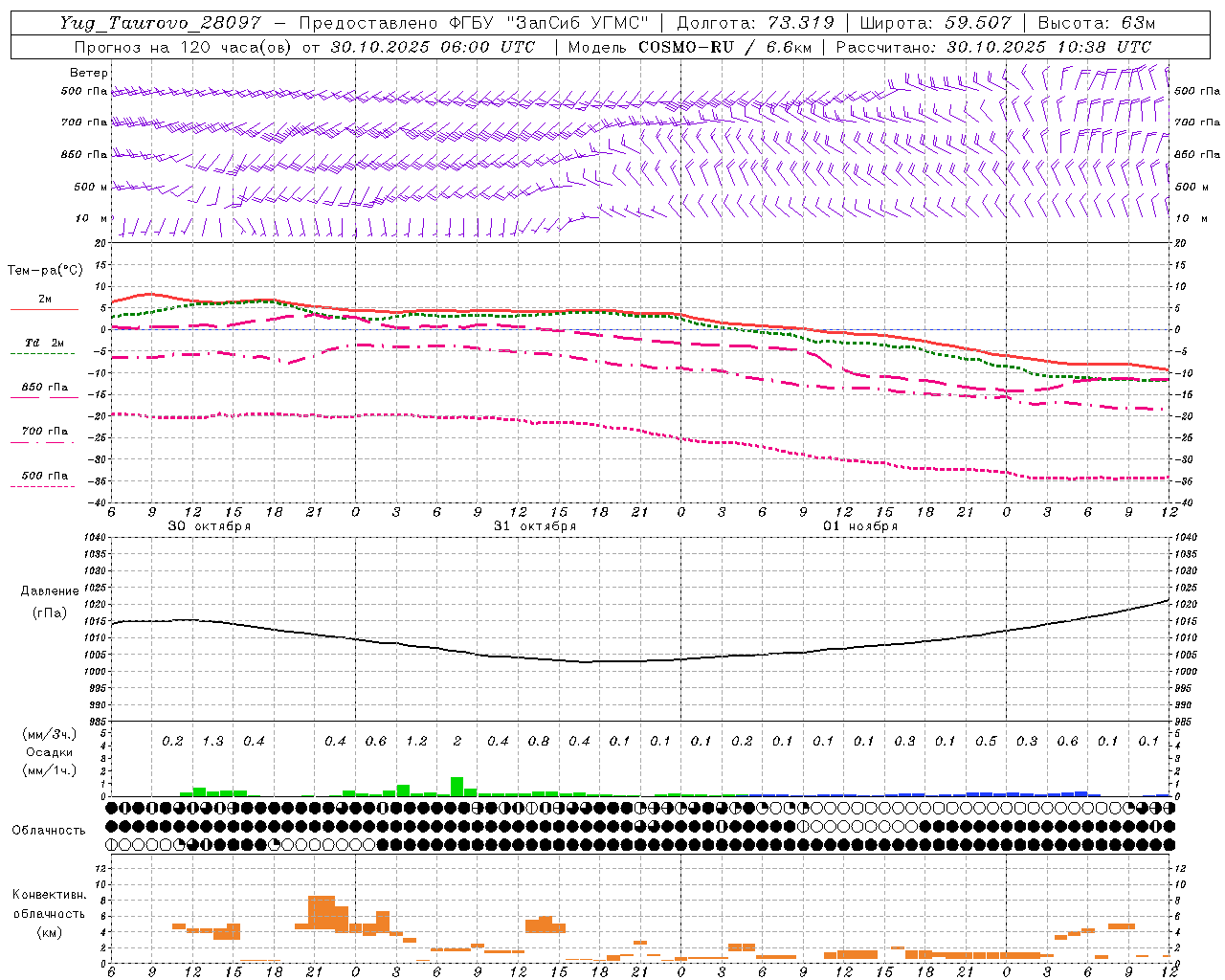1225x980 pixels.
Task: Click '-40' on the left temperature axis
Action: click(x=99, y=503)
